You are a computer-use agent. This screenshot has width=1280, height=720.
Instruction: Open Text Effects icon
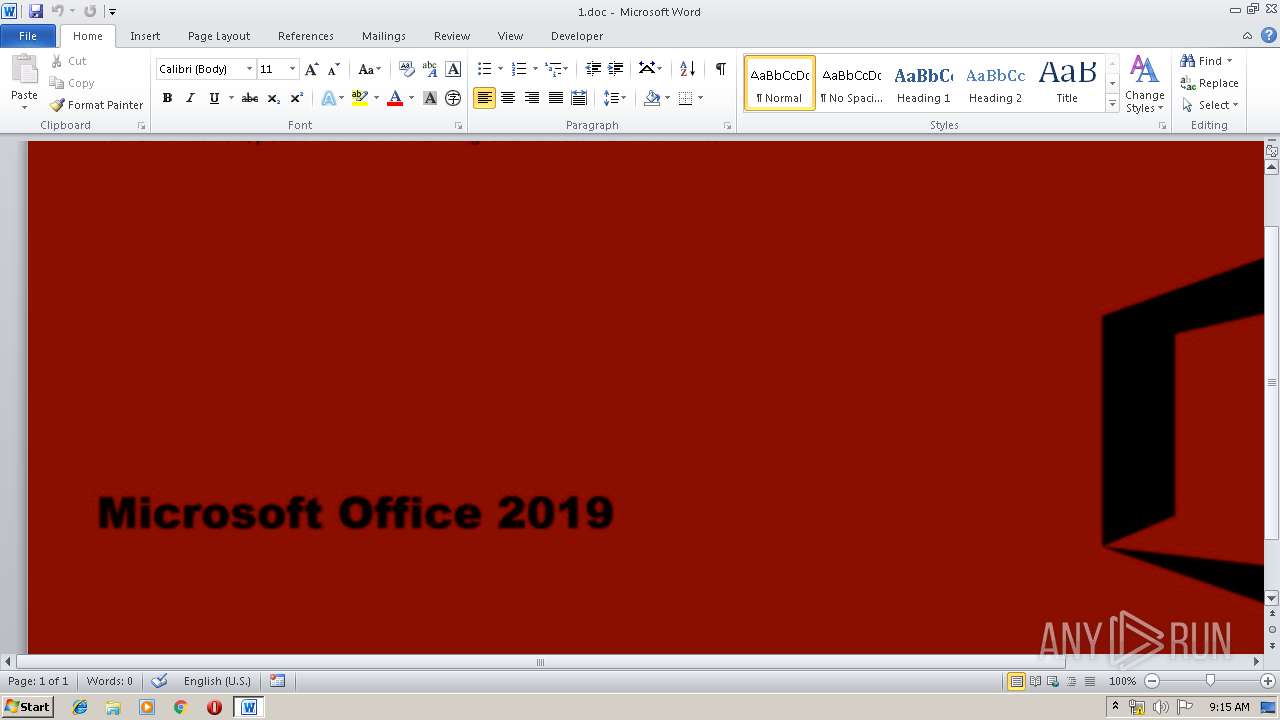tap(328, 98)
